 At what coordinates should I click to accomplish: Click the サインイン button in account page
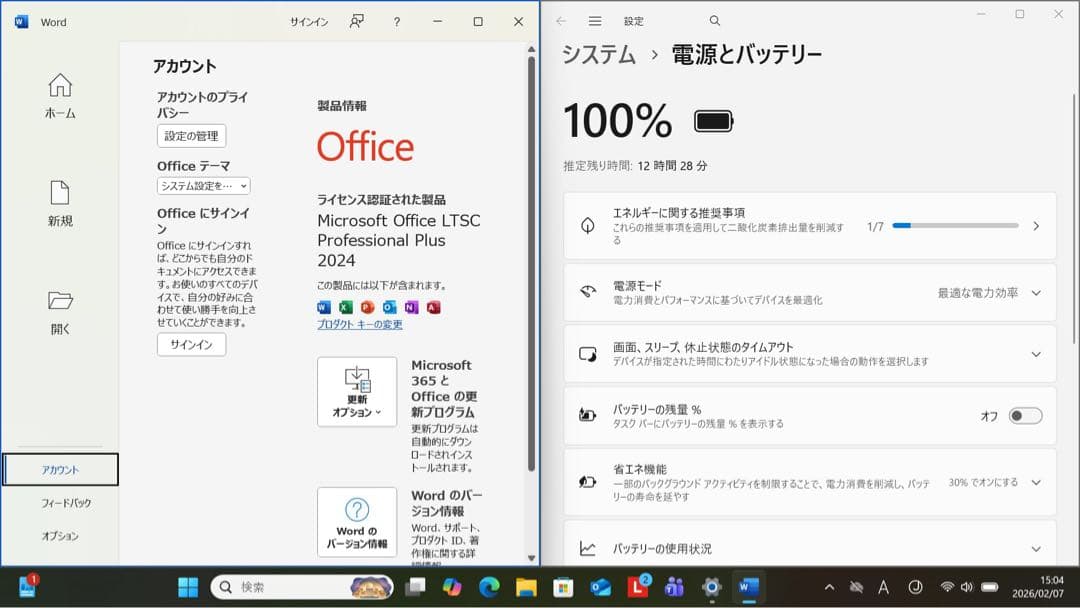(x=190, y=345)
